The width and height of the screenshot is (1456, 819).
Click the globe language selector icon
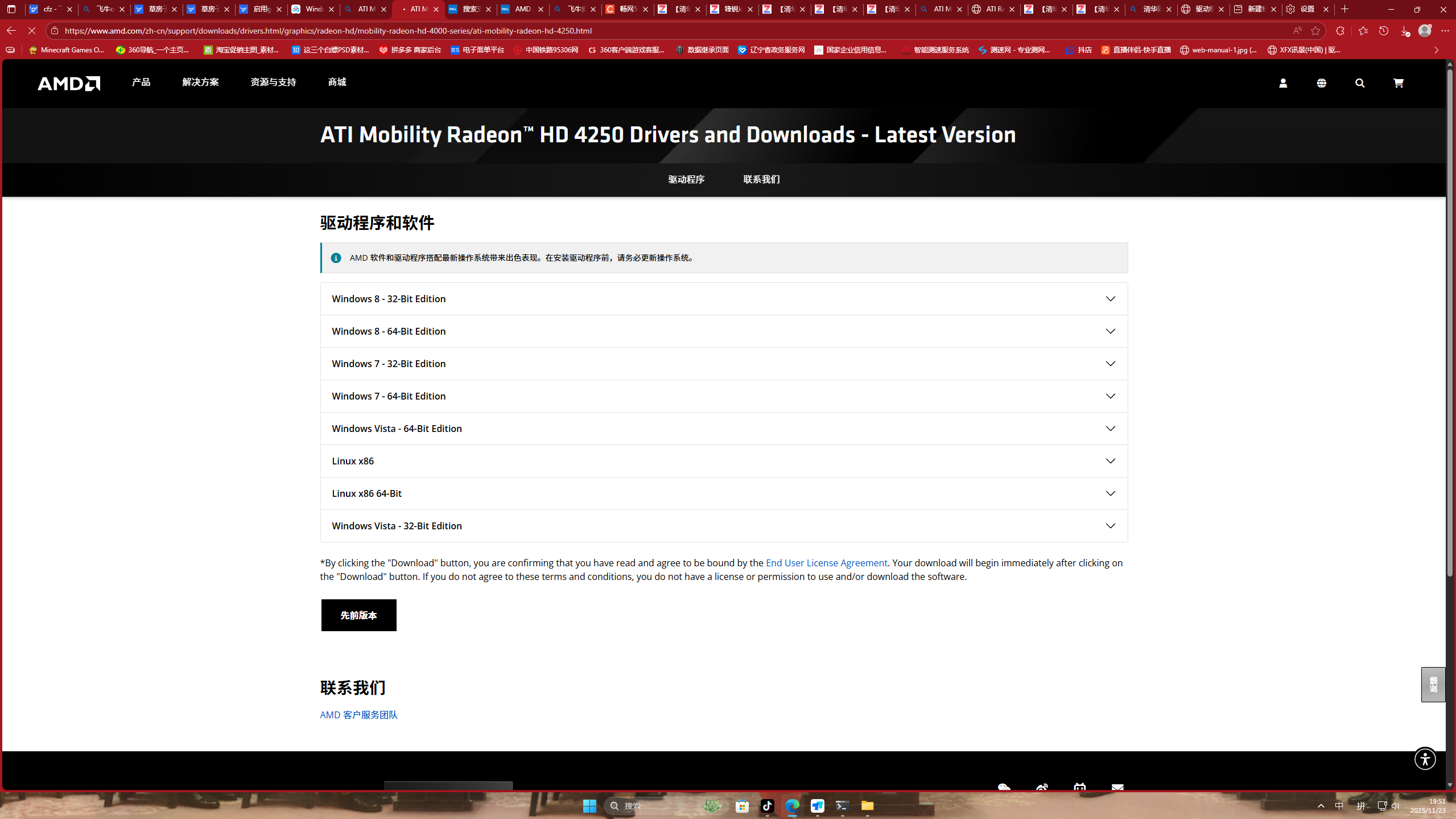coord(1321,83)
